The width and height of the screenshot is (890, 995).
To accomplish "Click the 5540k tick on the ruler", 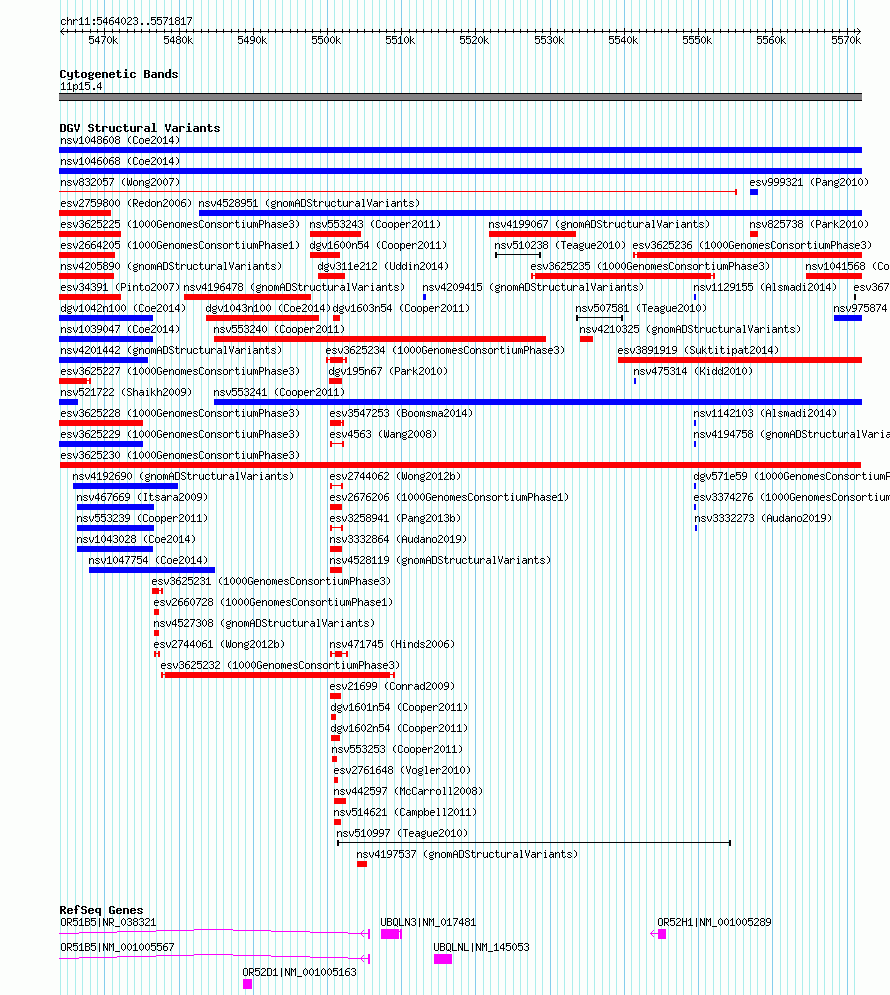I will pyautogui.click(x=623, y=41).
